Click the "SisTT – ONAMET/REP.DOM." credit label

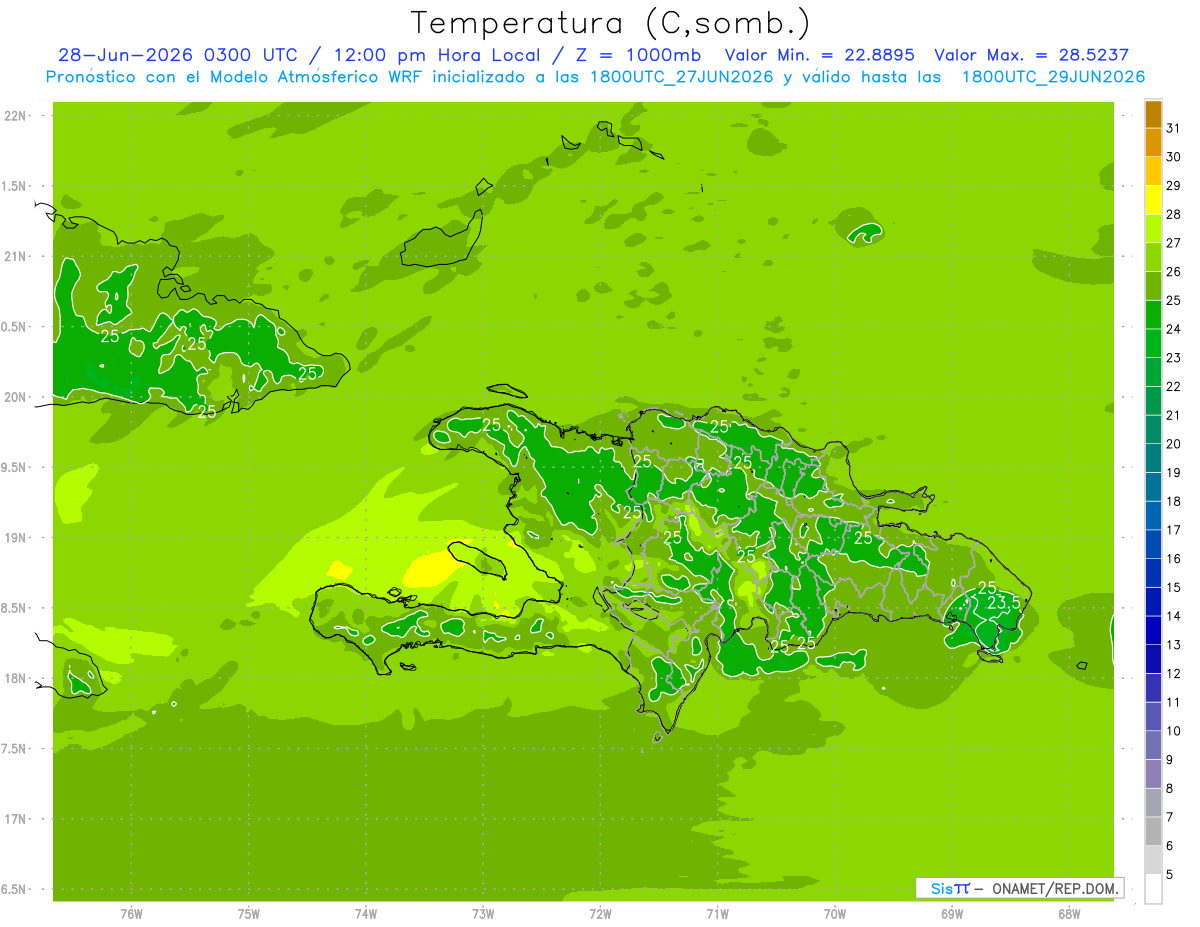point(1021,888)
